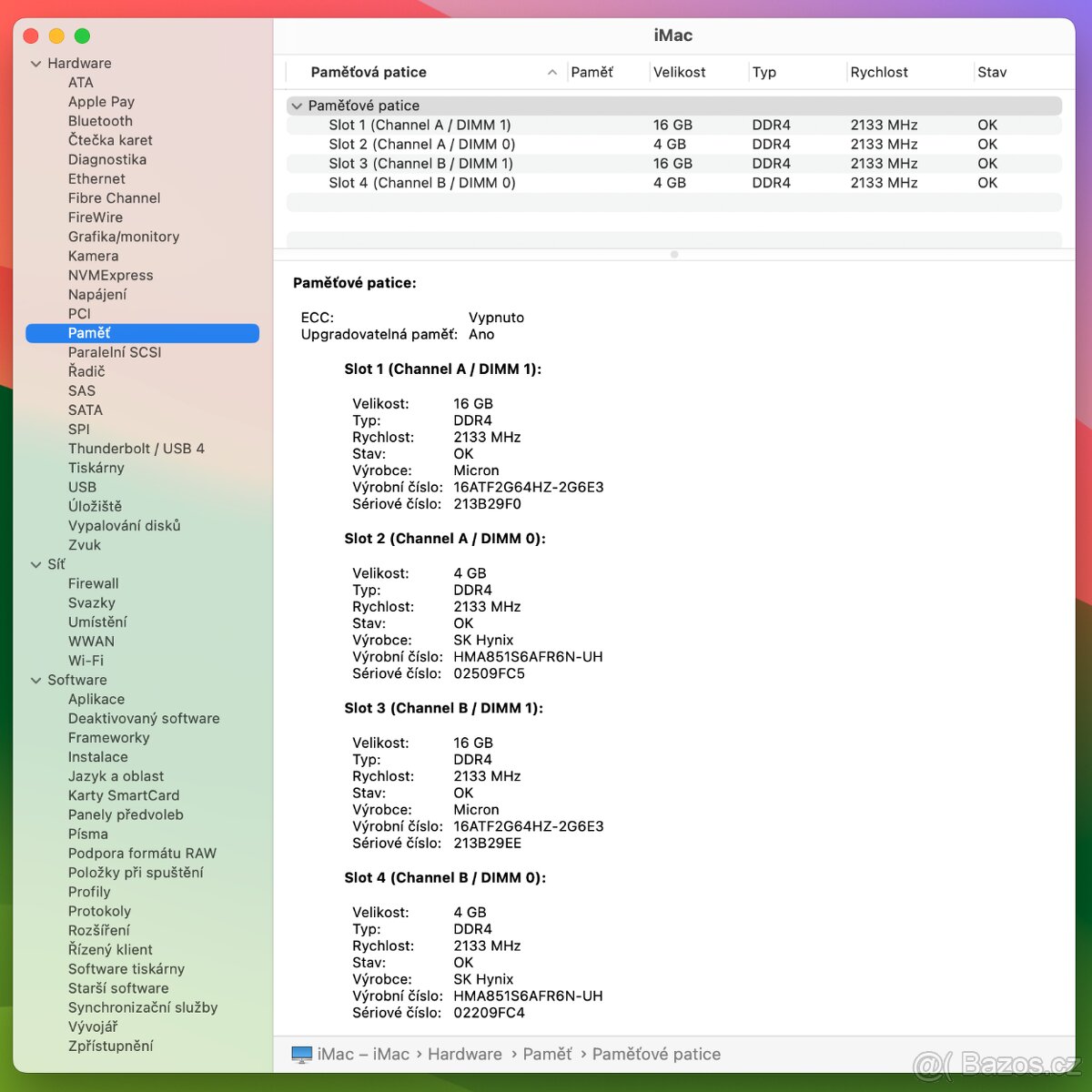
Task: Select Grafika/monitory category
Action: click(124, 237)
